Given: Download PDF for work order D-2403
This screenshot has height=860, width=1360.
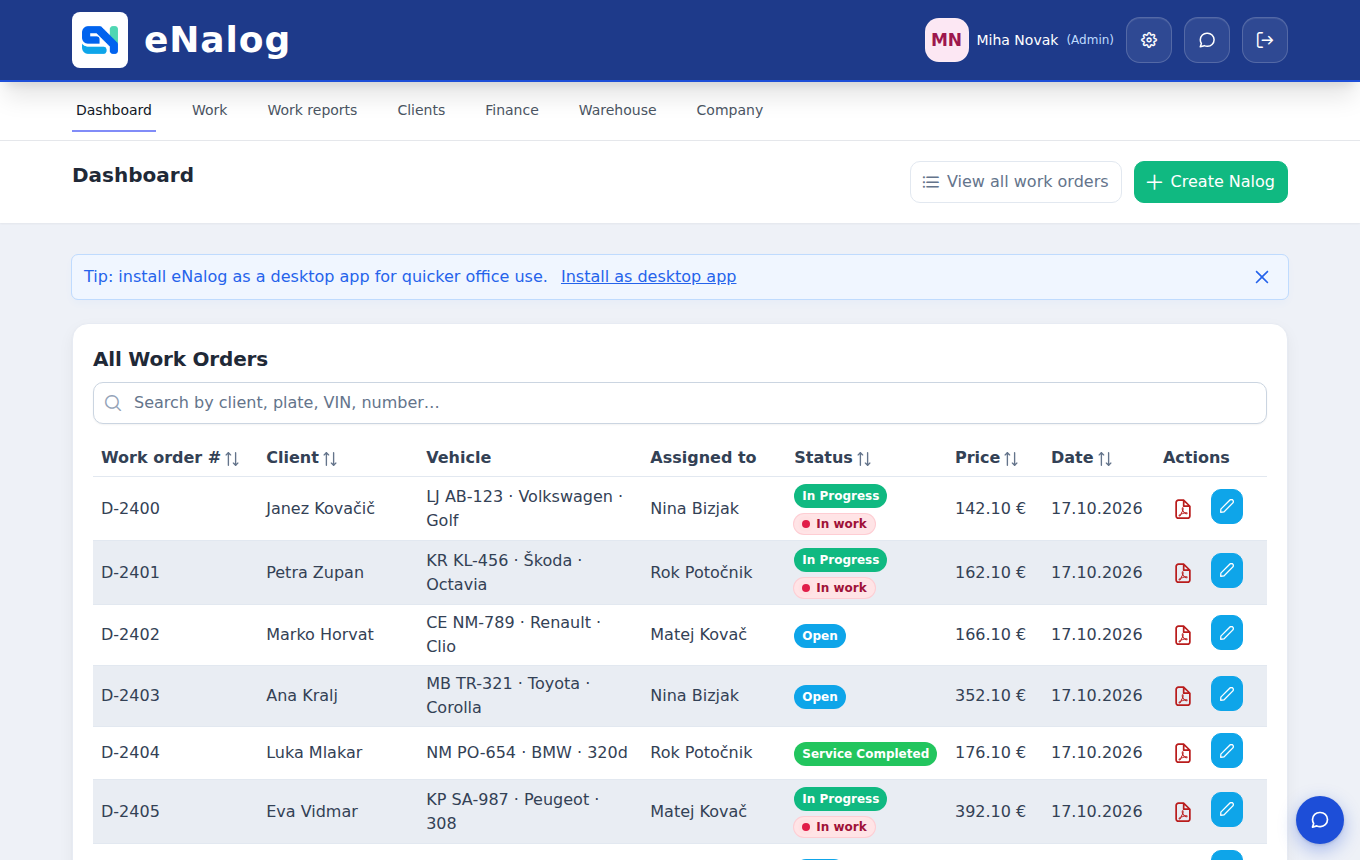Looking at the screenshot, I should pyautogui.click(x=1183, y=696).
